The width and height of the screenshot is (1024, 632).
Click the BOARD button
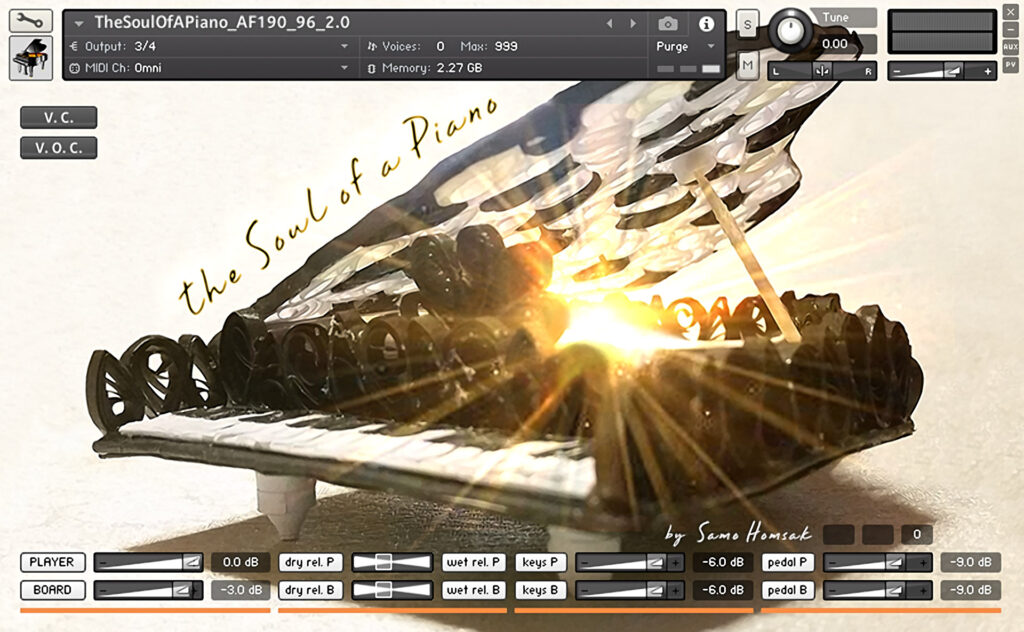pyautogui.click(x=52, y=590)
